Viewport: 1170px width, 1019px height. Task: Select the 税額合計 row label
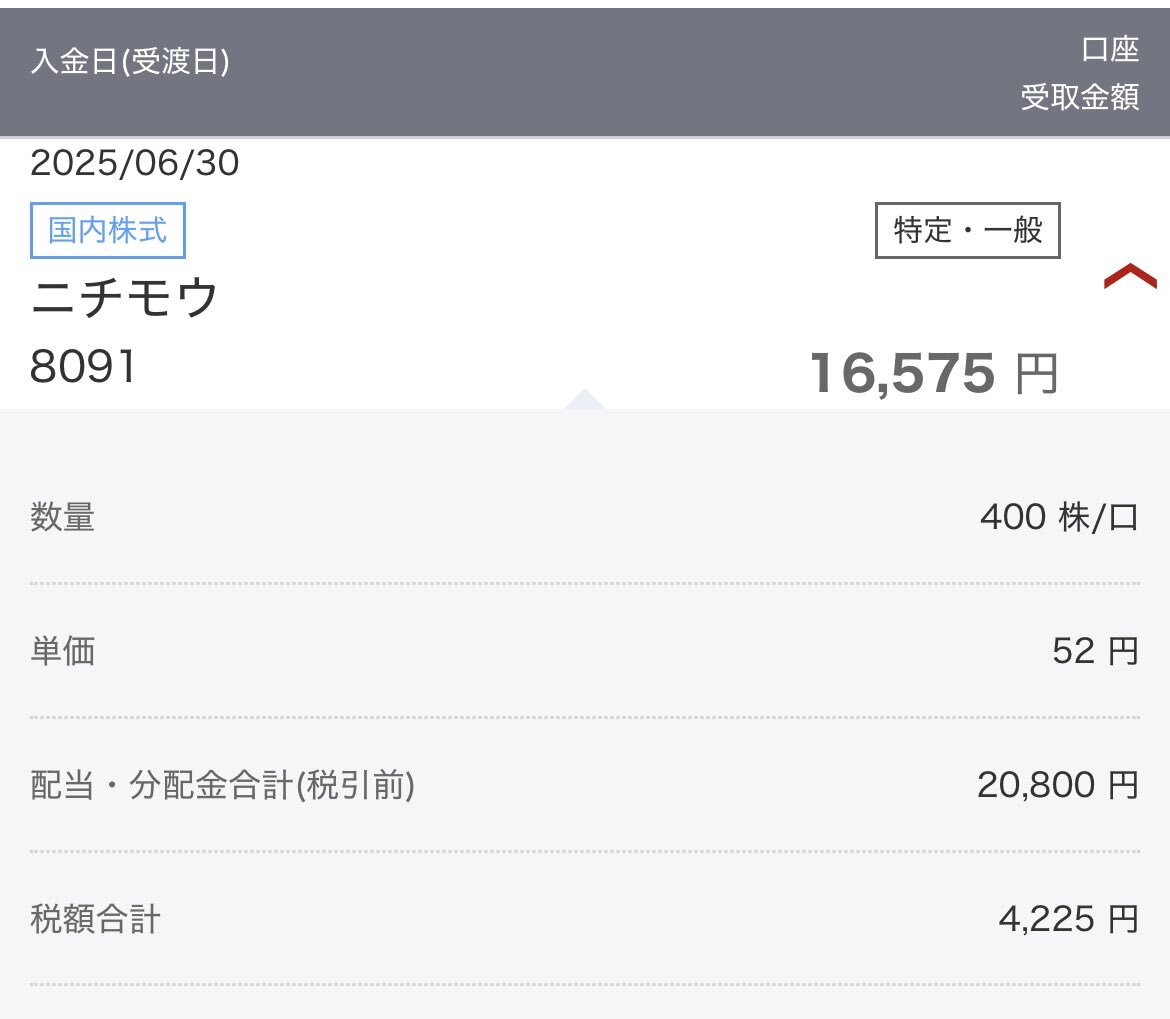coord(95,918)
